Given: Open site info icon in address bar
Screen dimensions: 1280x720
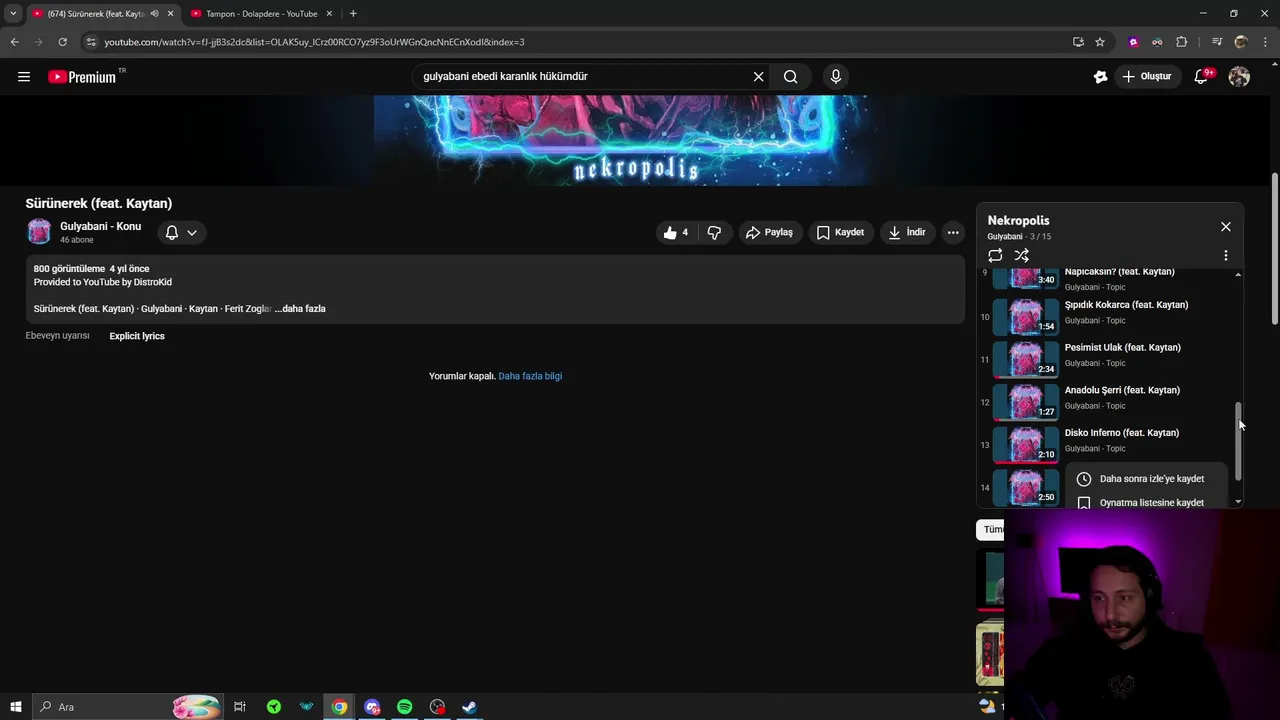Looking at the screenshot, I should [x=91, y=42].
